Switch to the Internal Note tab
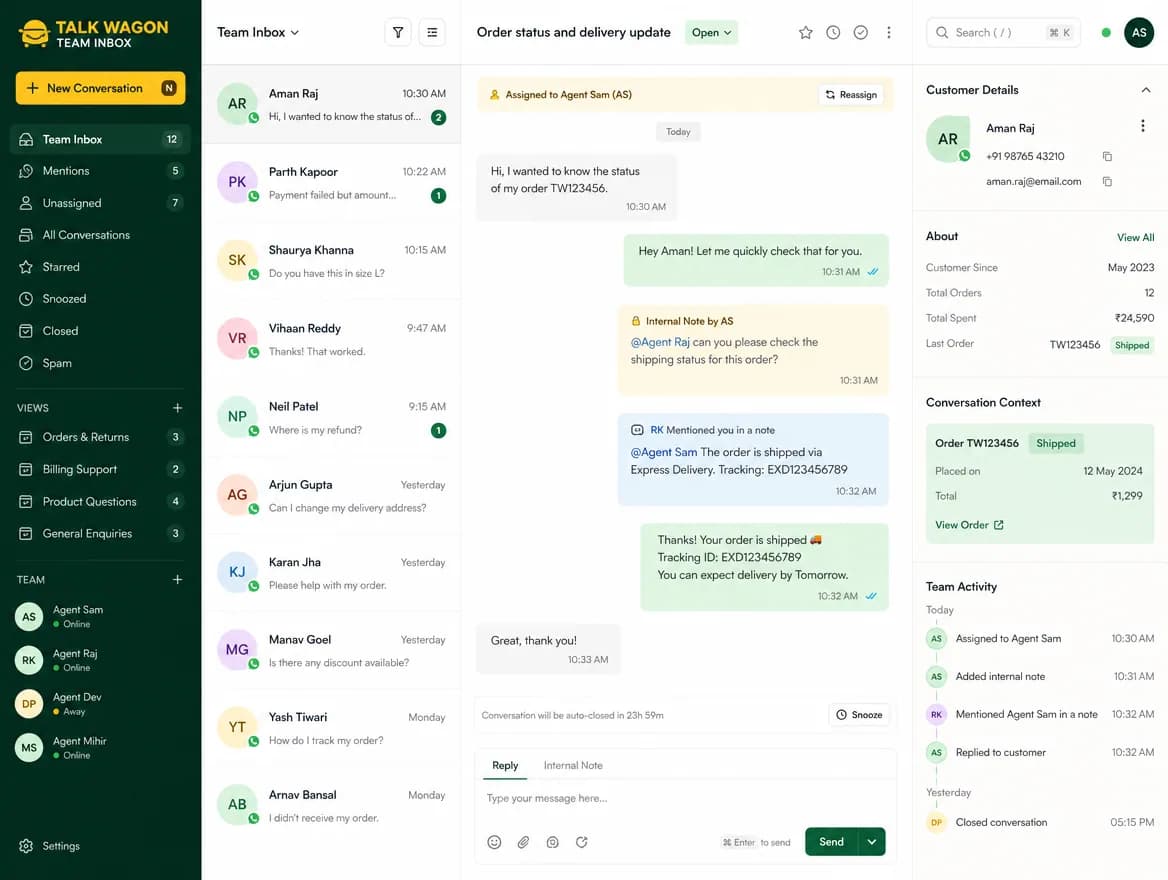 (x=573, y=766)
